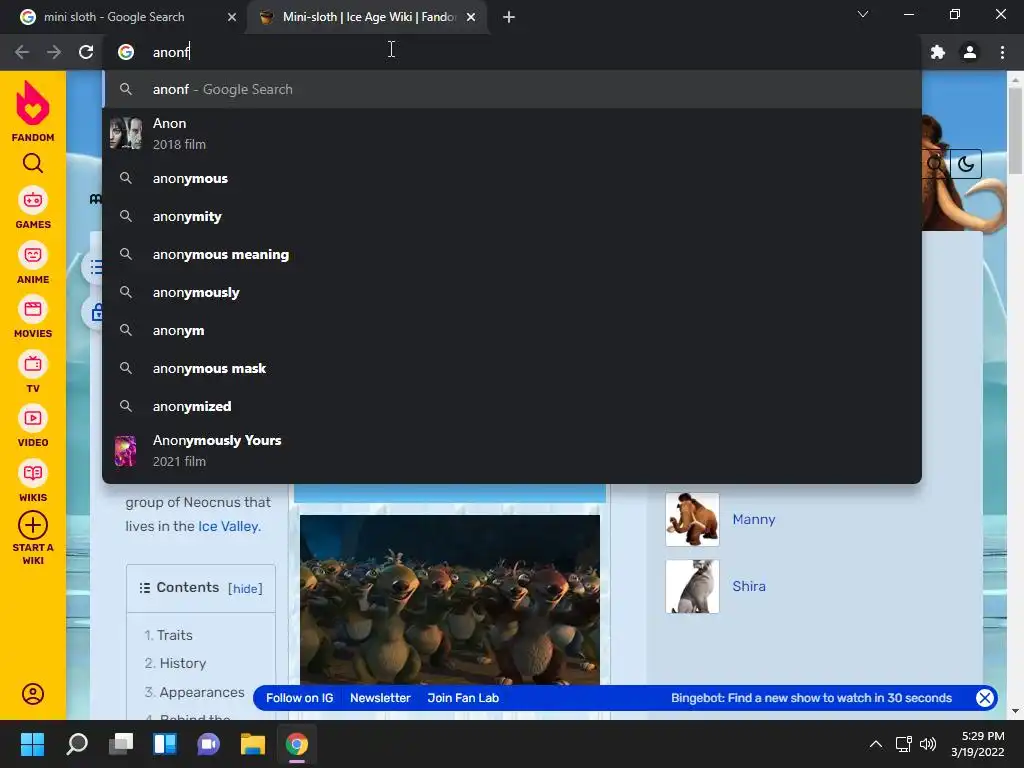Select the 'Anon 2018 film' suggestion
This screenshot has height=768, width=1024.
[x=512, y=133]
